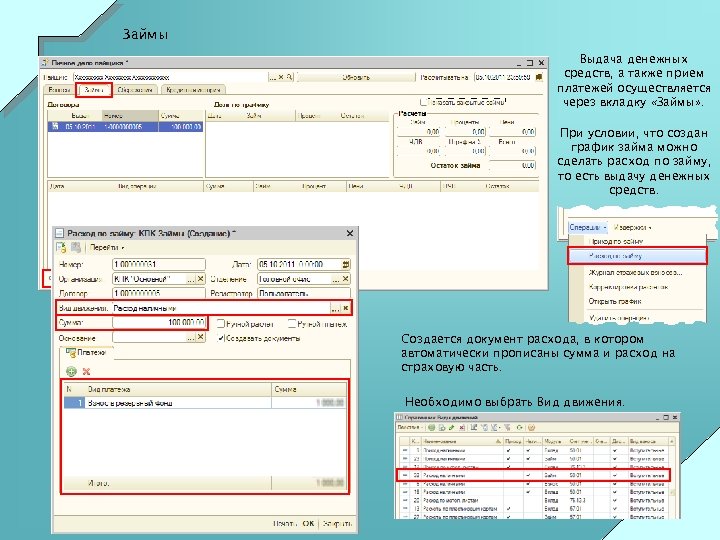This screenshot has width=720, height=540.
Task: Select the contract row dated 05.10.2011
Action: click(125, 127)
